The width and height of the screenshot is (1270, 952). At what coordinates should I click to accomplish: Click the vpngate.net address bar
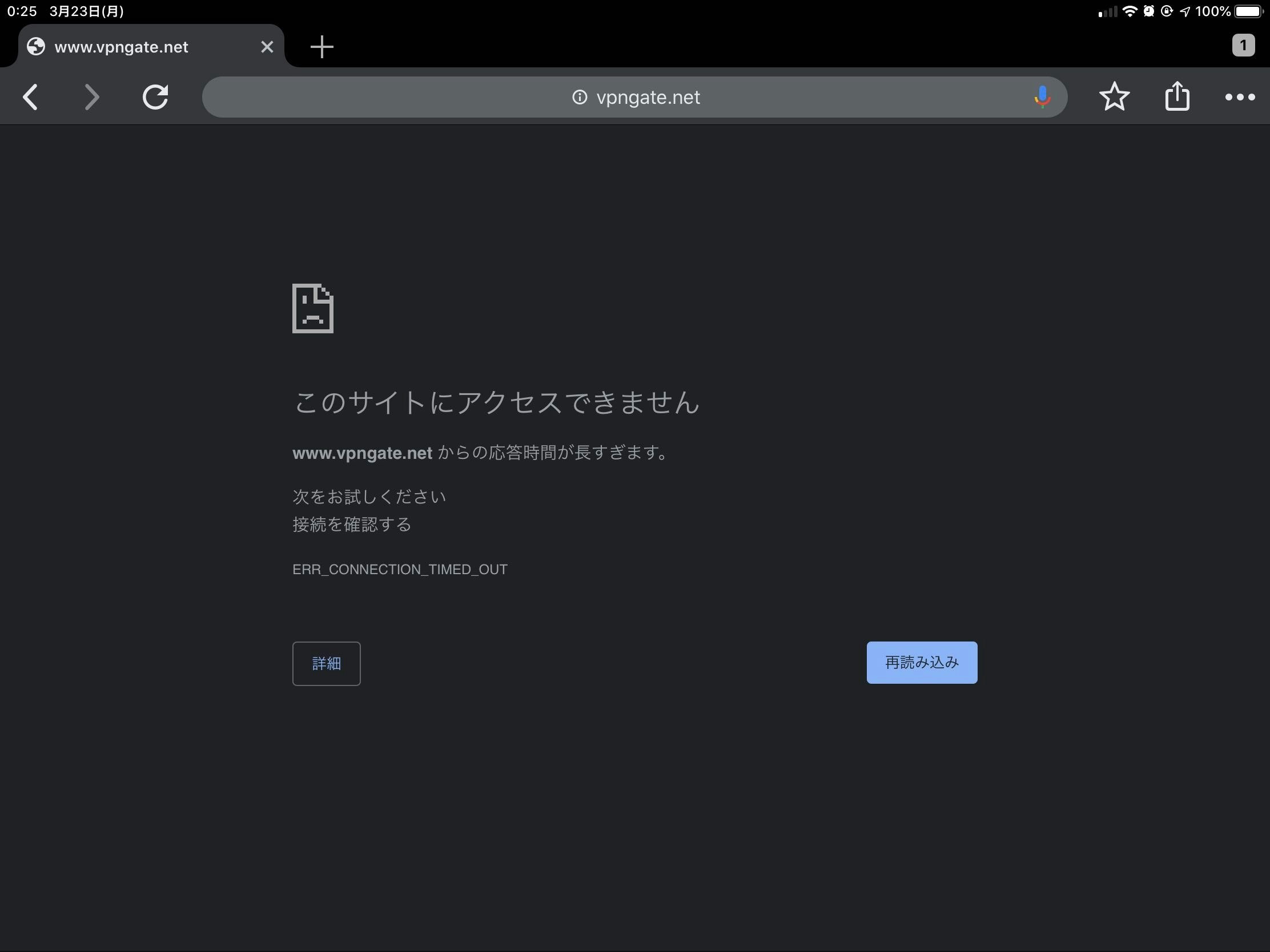pyautogui.click(x=634, y=97)
